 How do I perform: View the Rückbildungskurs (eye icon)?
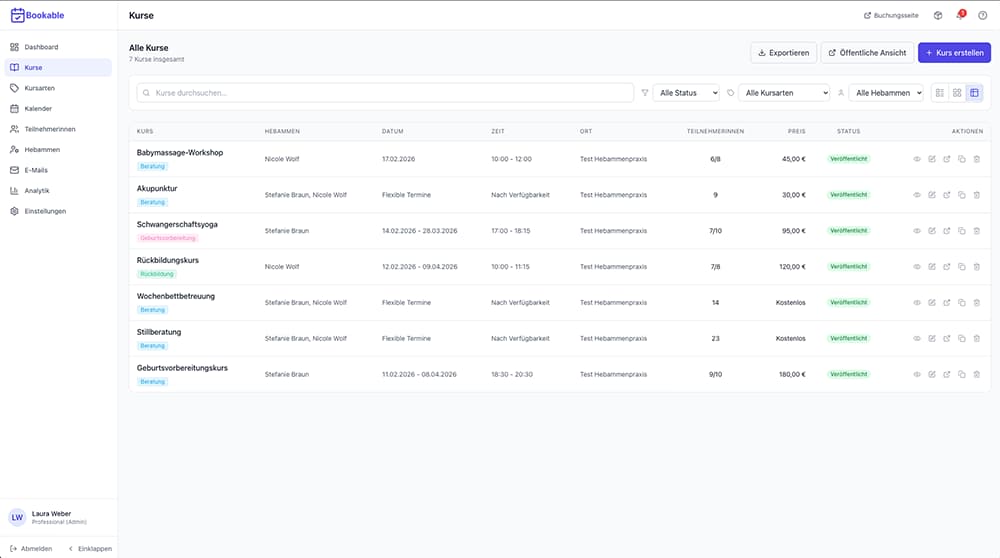(916, 267)
